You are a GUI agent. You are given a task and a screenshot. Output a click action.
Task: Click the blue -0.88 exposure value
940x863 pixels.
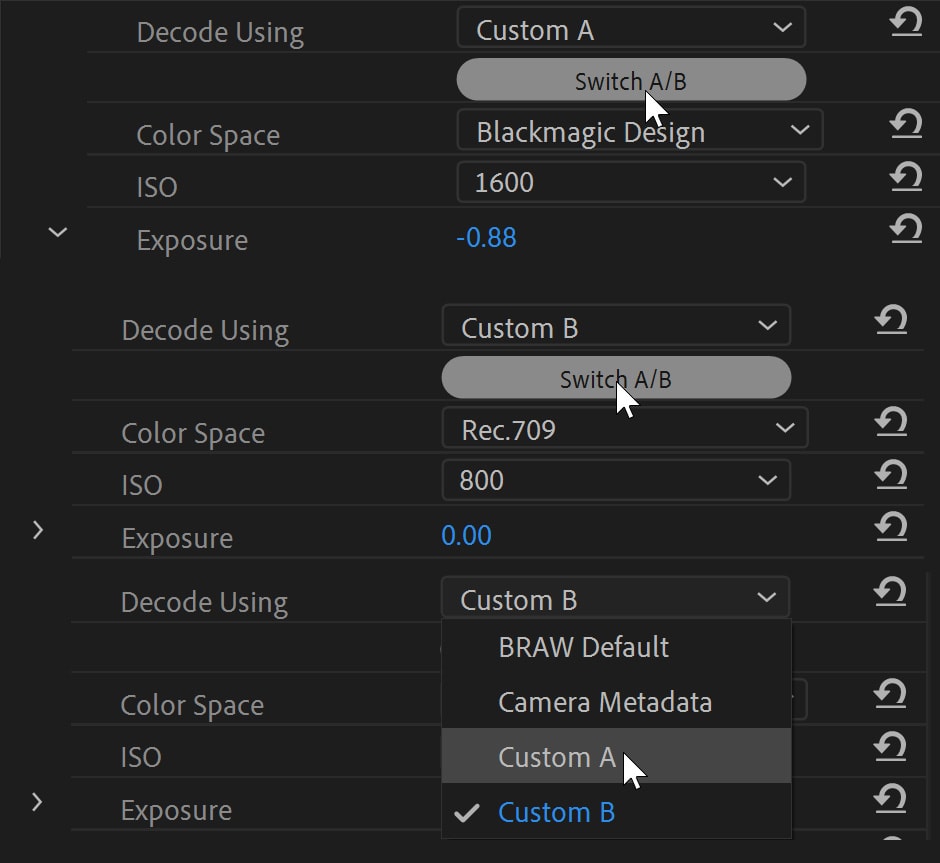(486, 239)
